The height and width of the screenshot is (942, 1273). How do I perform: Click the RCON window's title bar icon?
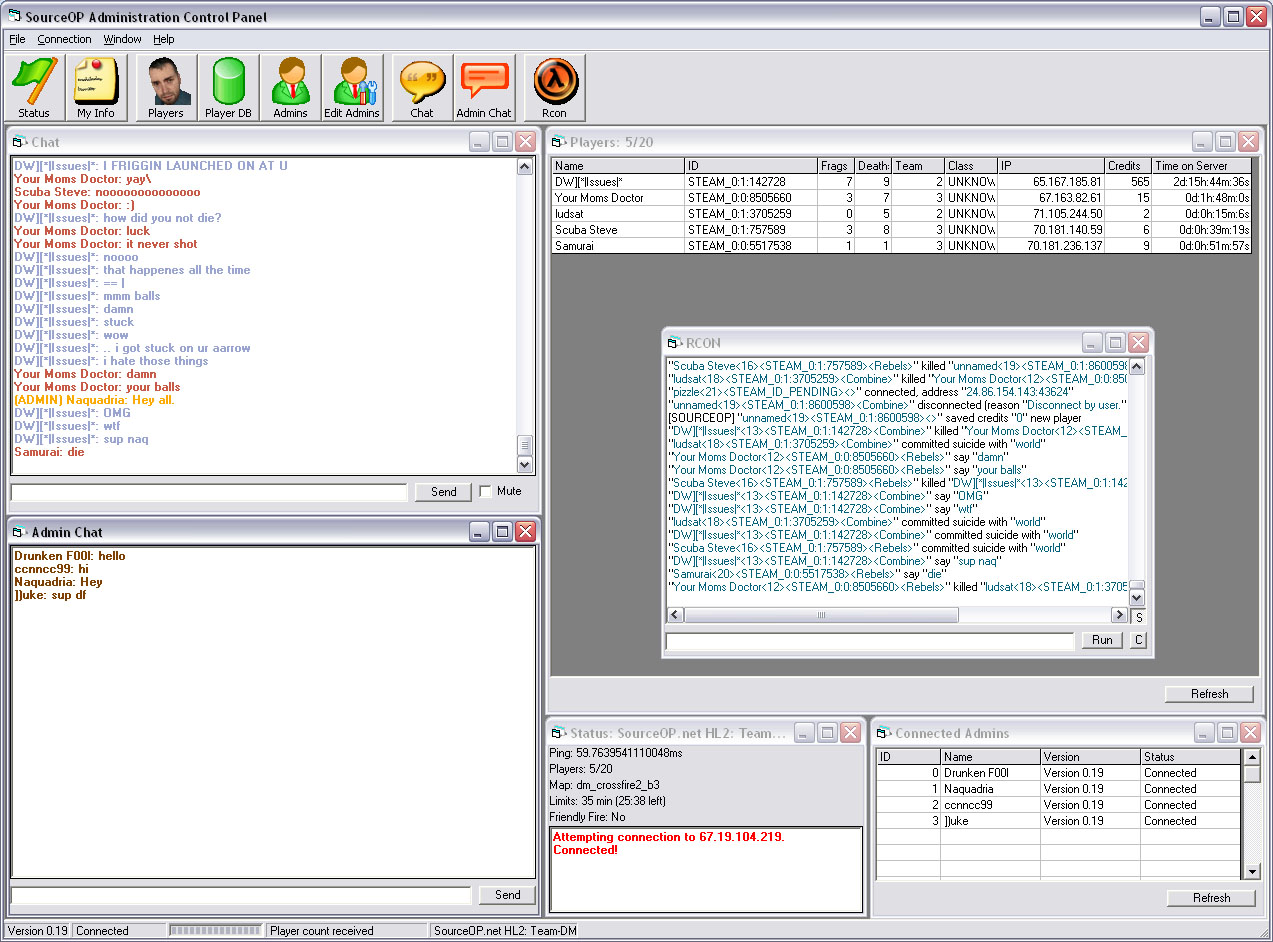pos(675,343)
